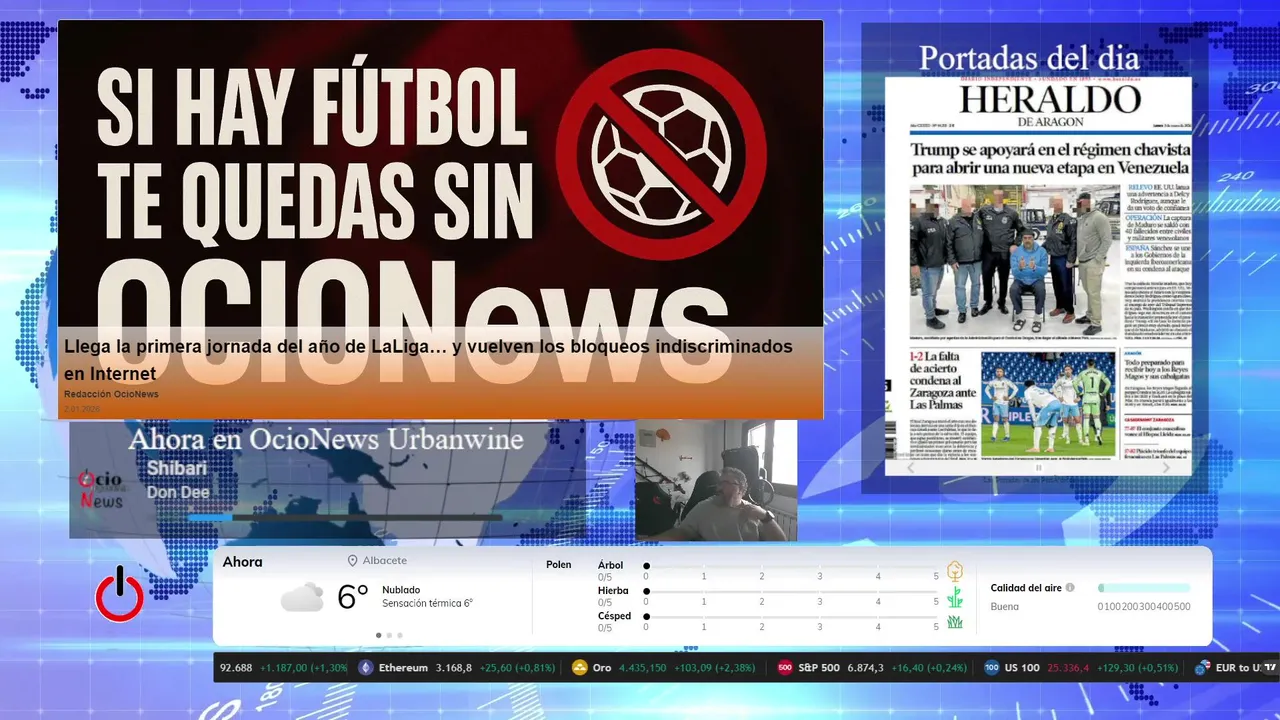The image size is (1280, 720).
Task: Click the info icon beside Calidad del aire
Action: click(x=1070, y=588)
